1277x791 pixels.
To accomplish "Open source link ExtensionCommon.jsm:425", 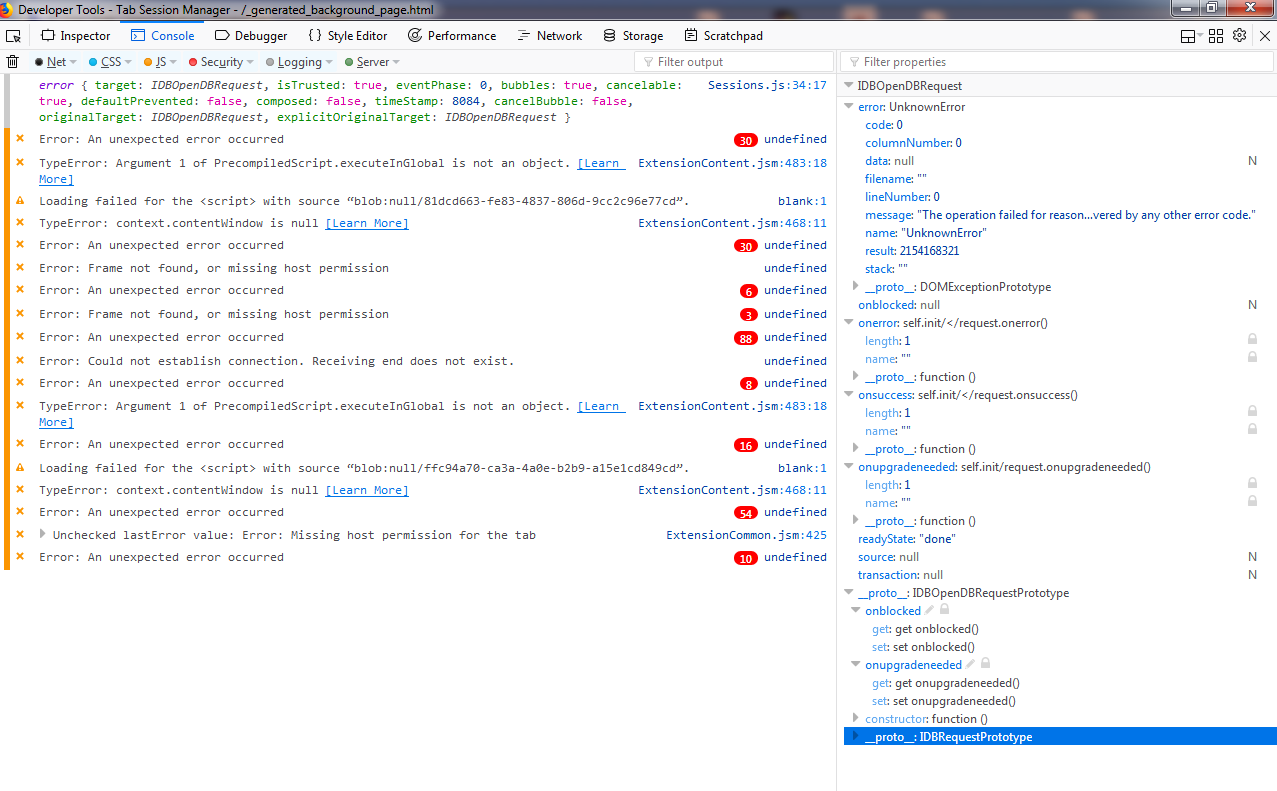I will point(747,535).
